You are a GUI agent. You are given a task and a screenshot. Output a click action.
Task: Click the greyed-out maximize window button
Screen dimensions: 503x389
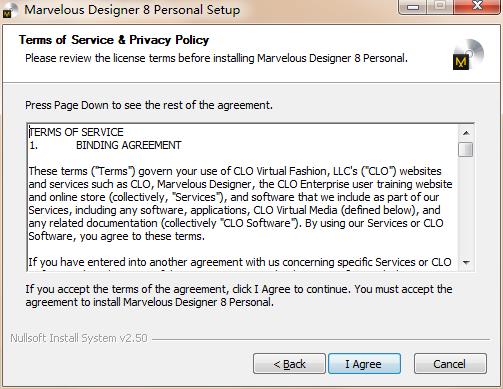pyautogui.click(x=439, y=7)
